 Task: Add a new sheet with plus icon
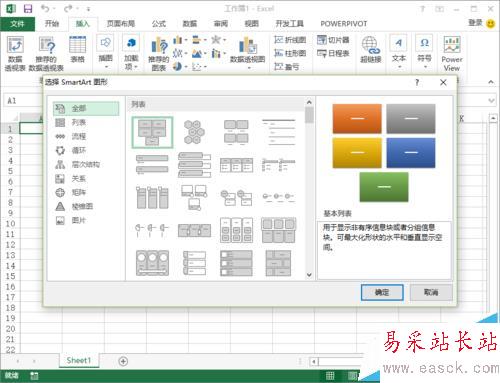tap(123, 361)
